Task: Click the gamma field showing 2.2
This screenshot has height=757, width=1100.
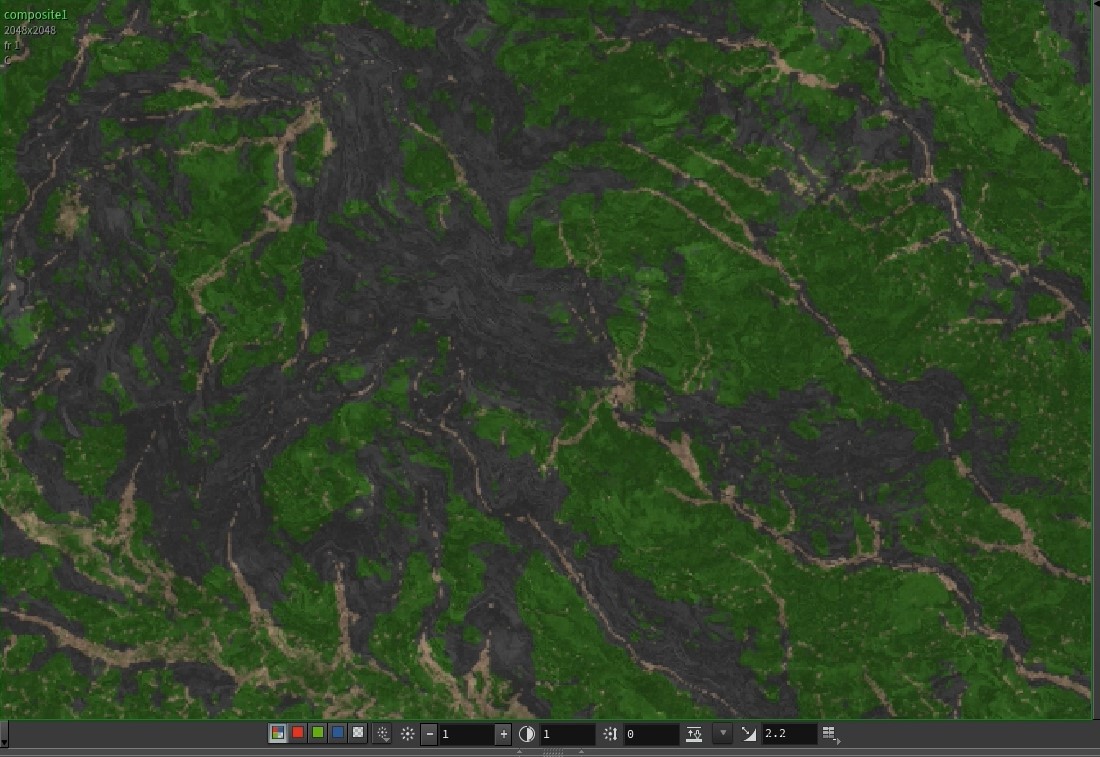Action: pyautogui.click(x=789, y=734)
